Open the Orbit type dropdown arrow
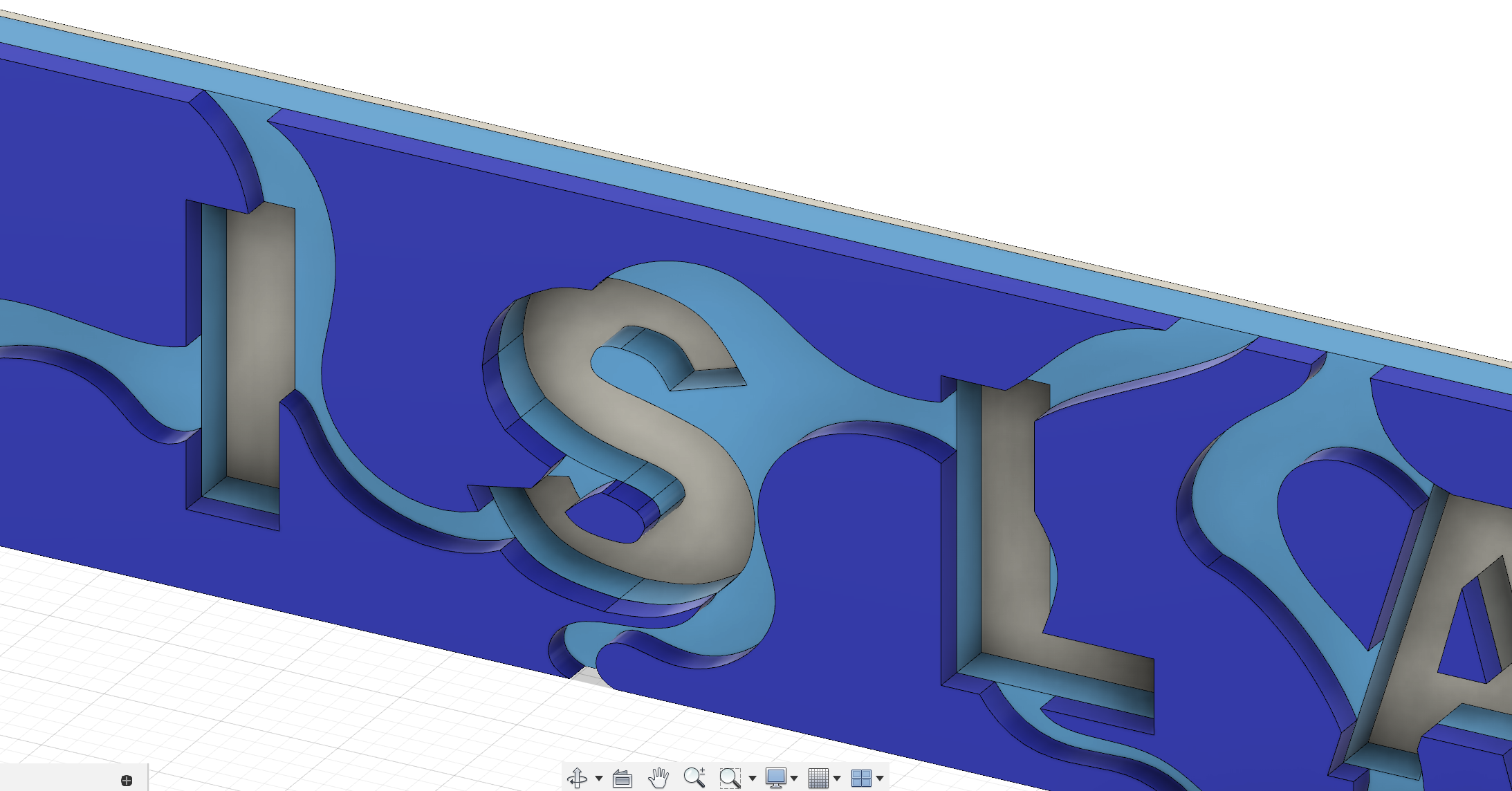The width and height of the screenshot is (1512, 791). point(599,779)
